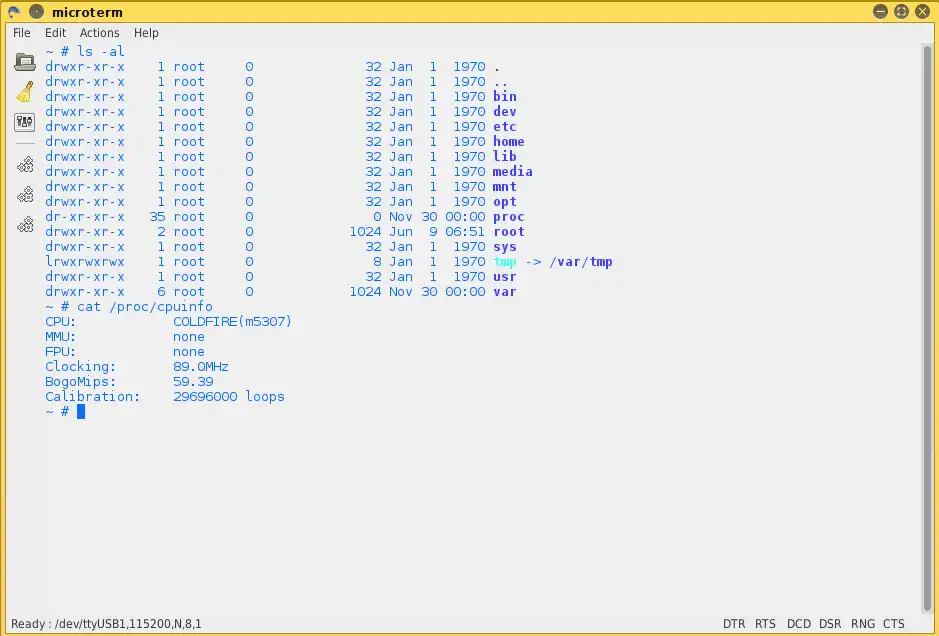Click the 'COLDFIRE(m5307)' CPU value
Image resolution: width=939 pixels, height=636 pixels.
pyautogui.click(x=232, y=322)
